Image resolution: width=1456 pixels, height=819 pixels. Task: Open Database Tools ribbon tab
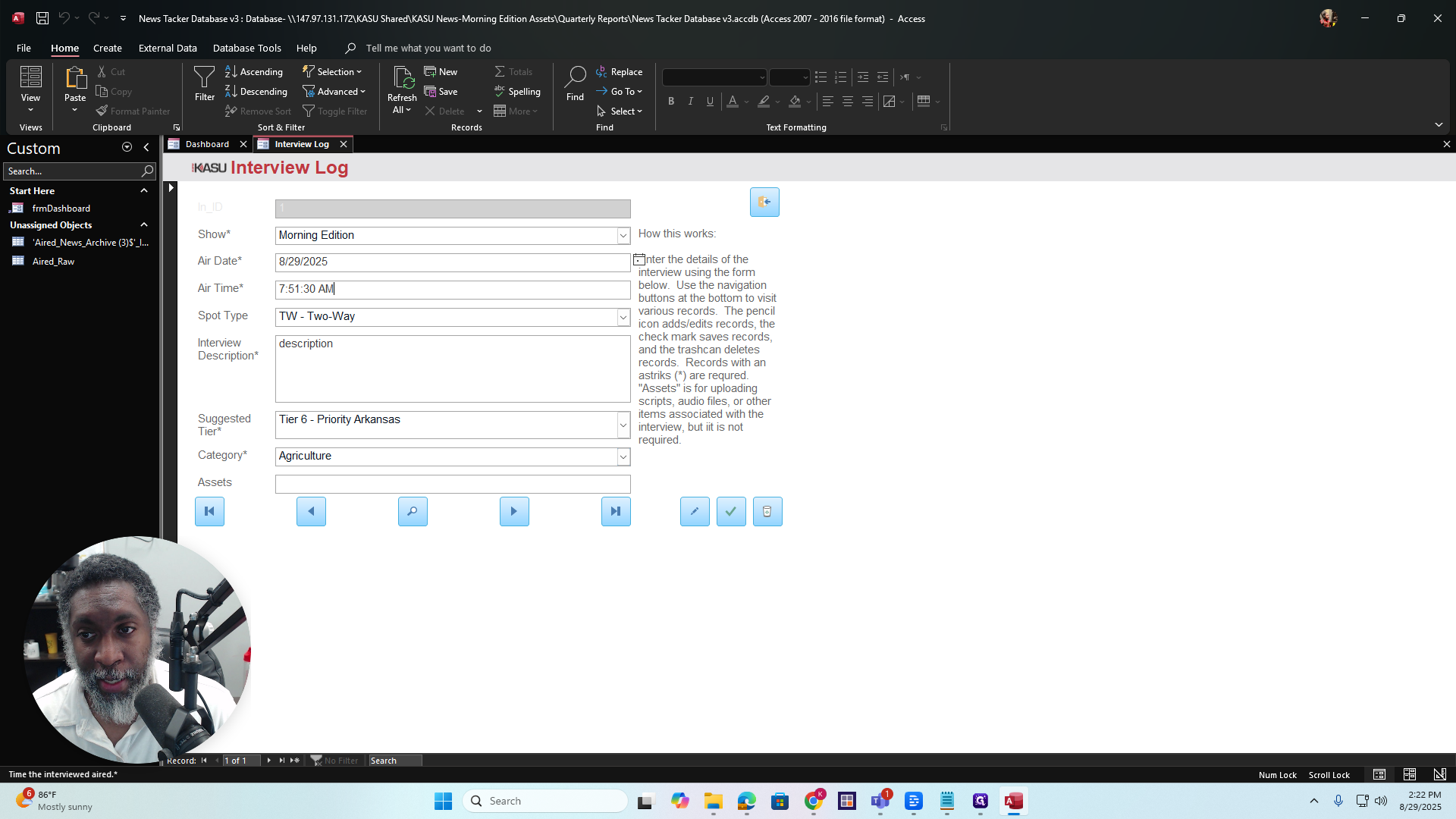click(247, 48)
